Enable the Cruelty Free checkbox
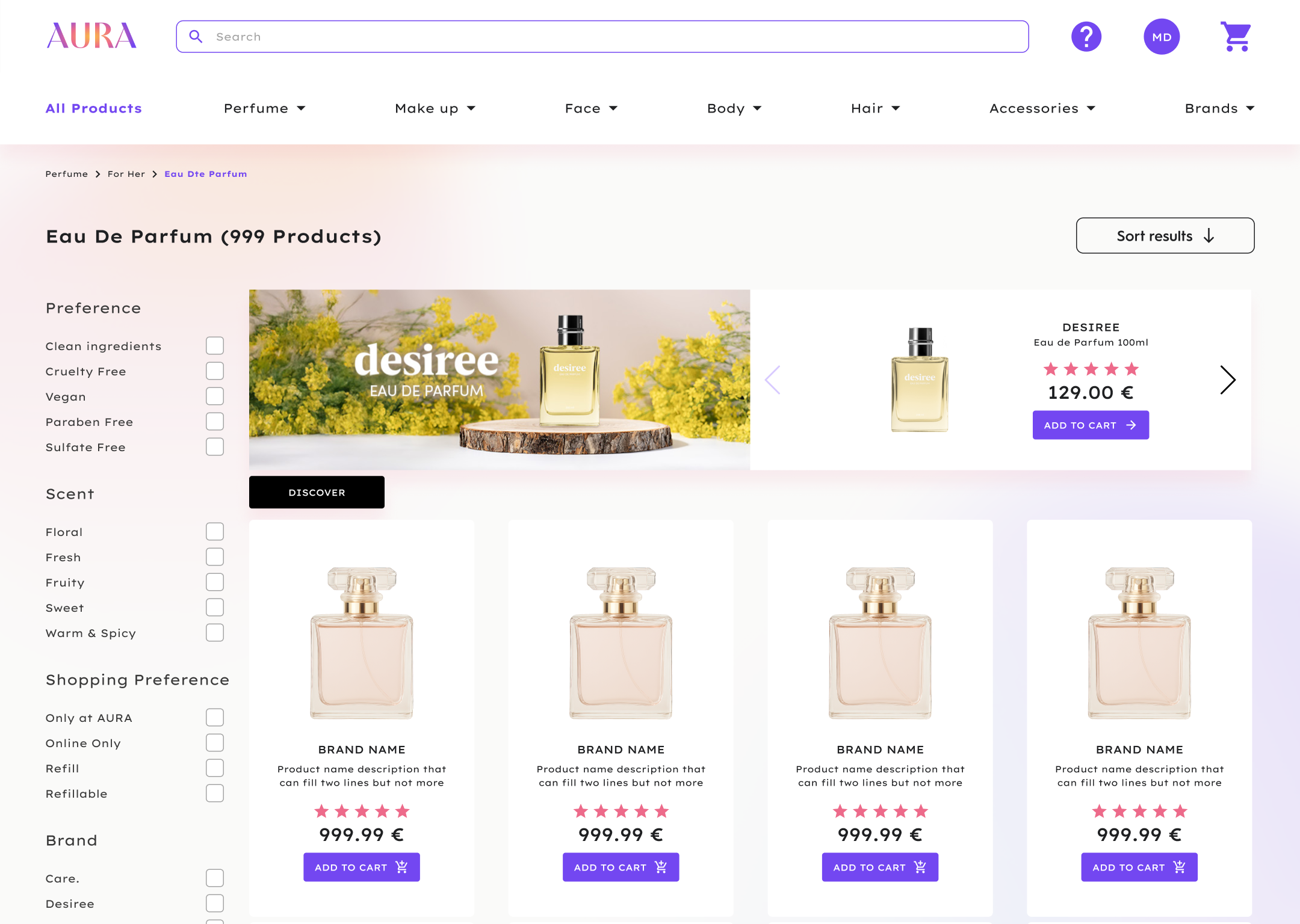1300x924 pixels. [215, 371]
